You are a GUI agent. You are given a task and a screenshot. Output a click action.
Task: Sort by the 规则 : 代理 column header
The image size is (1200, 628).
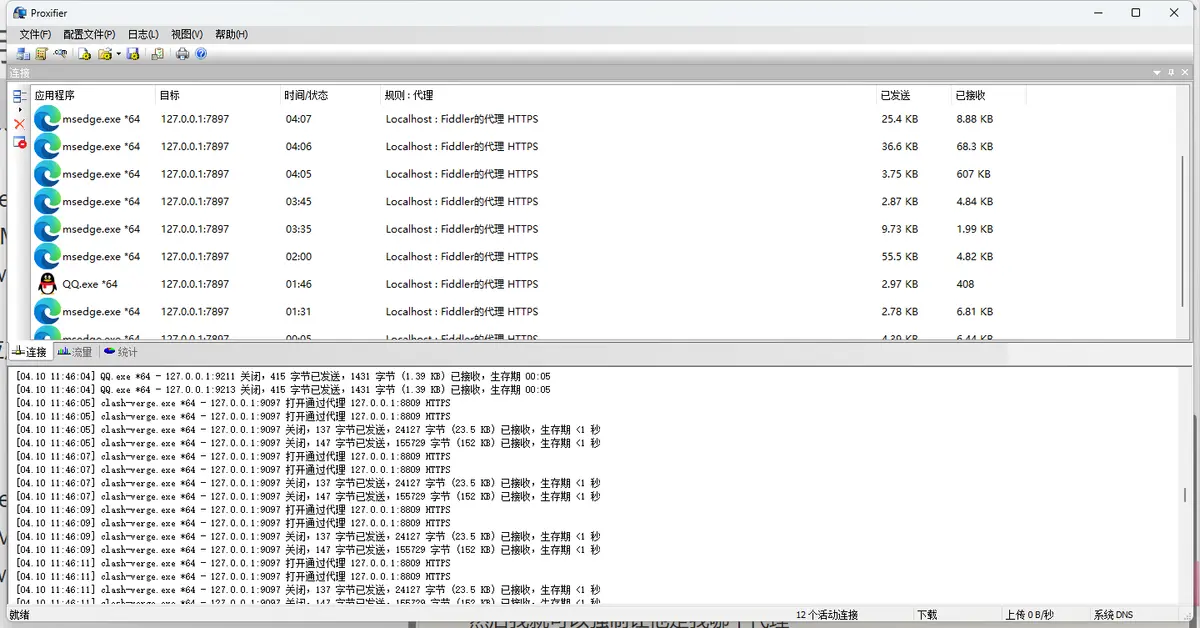628,95
